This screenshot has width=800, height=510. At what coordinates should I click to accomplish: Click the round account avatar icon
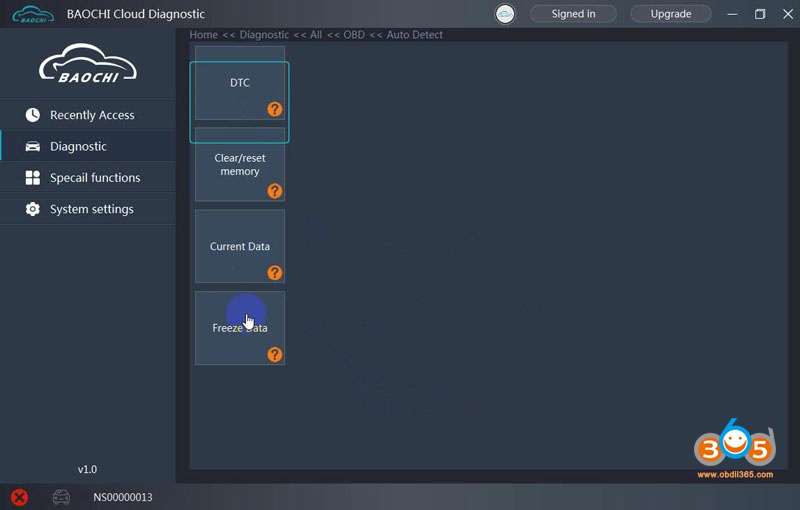(505, 14)
